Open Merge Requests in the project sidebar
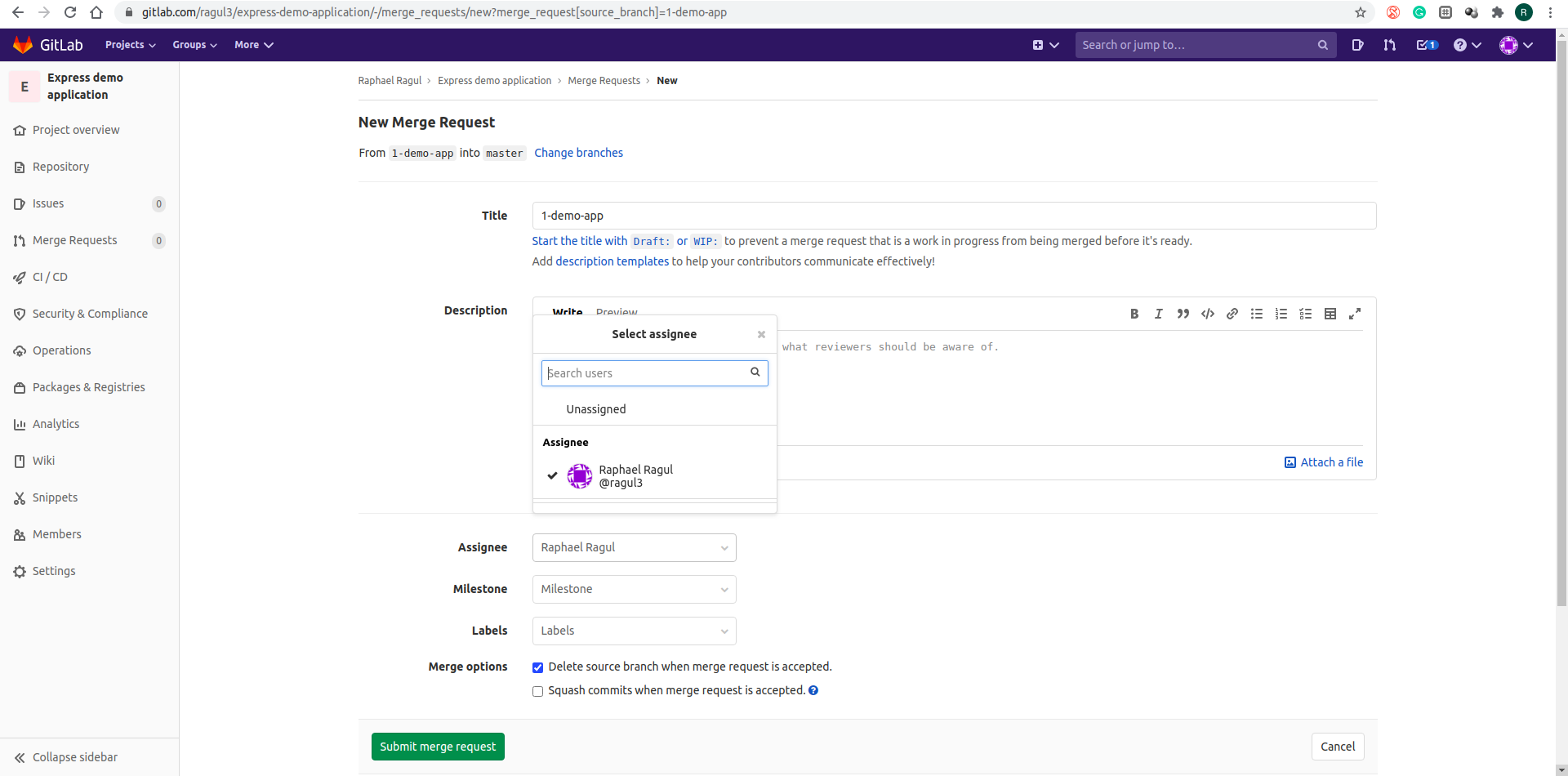 point(76,240)
